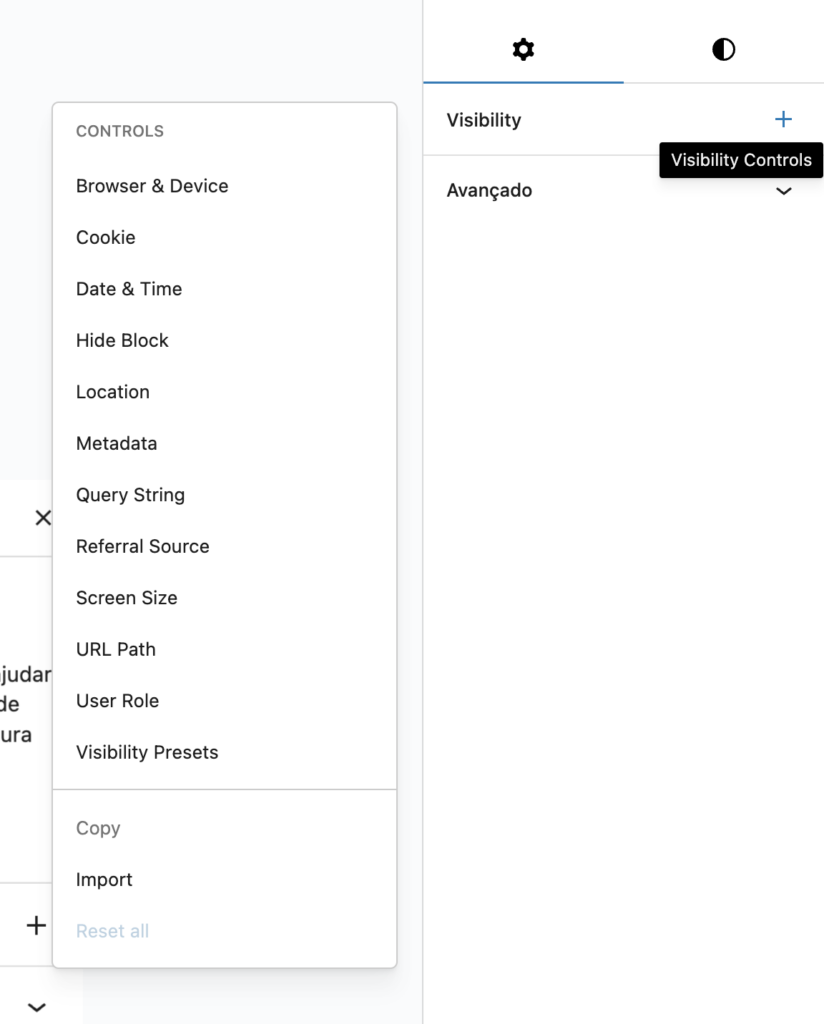Click the Visibility Controls plus icon

pyautogui.click(x=783, y=120)
